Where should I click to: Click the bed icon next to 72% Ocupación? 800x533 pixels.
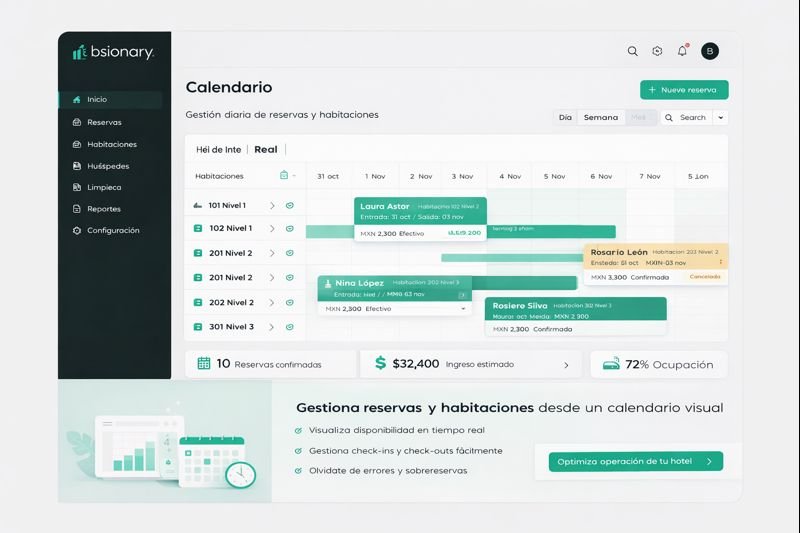click(608, 364)
